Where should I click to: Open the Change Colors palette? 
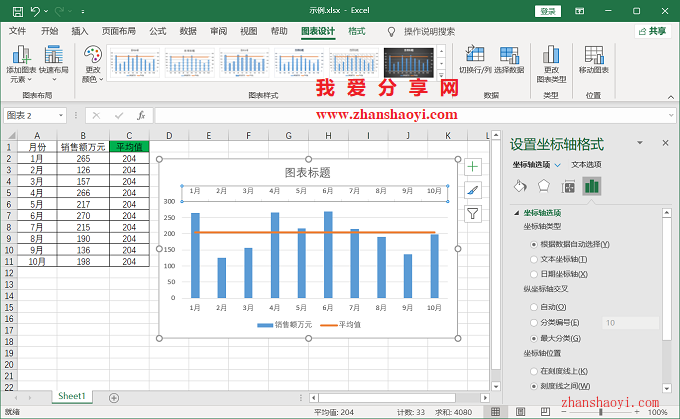coord(93,64)
